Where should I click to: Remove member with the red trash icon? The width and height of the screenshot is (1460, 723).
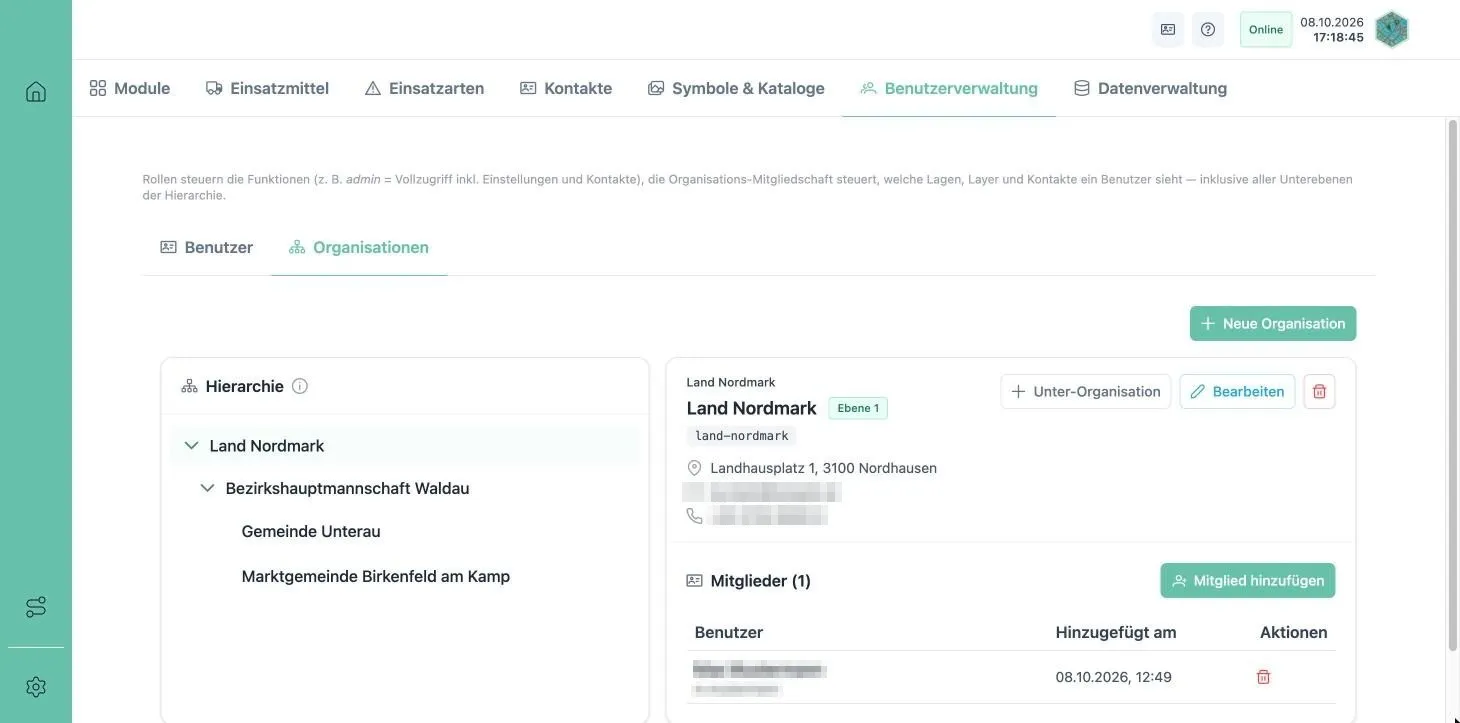1263,677
